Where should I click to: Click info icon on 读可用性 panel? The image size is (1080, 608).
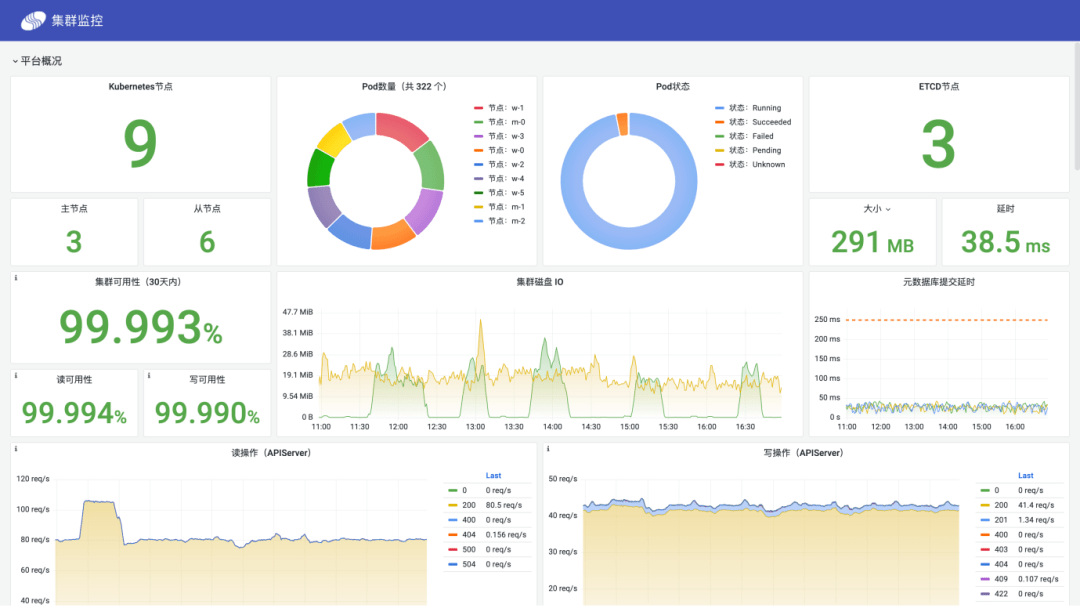tap(16, 376)
